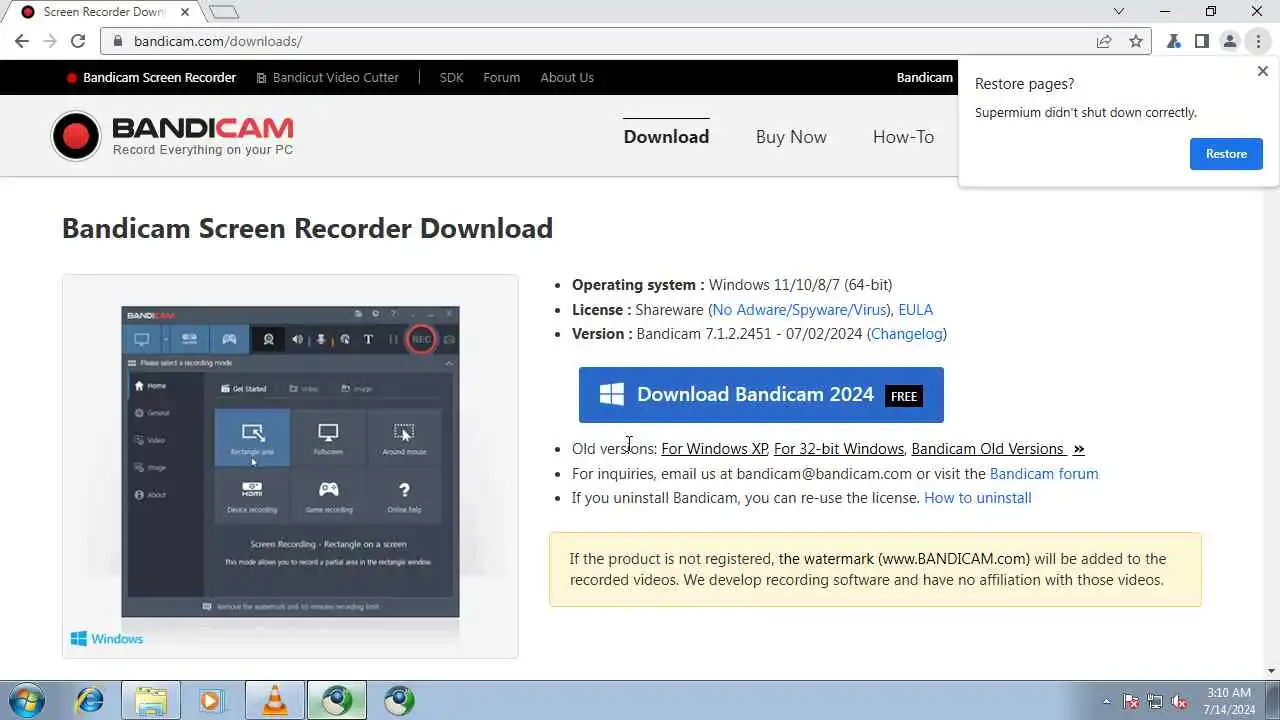Screen dimensions: 1280x720
Task: Open No Adware/Spyware/Virus link
Action: tap(800, 310)
